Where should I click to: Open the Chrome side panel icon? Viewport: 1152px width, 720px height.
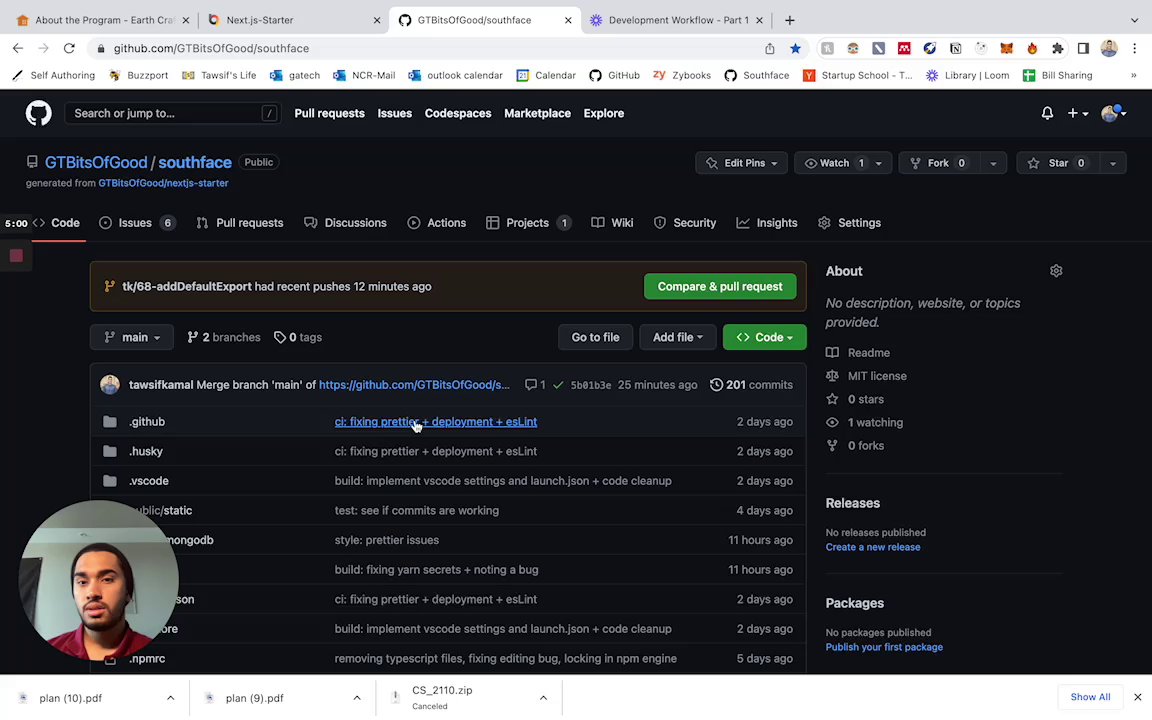(x=1083, y=48)
